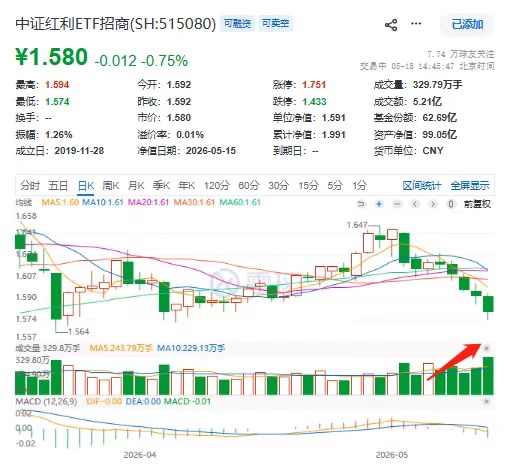Click the 已添加 watchlist button
Screen dimensions: 518x467
pos(467,24)
